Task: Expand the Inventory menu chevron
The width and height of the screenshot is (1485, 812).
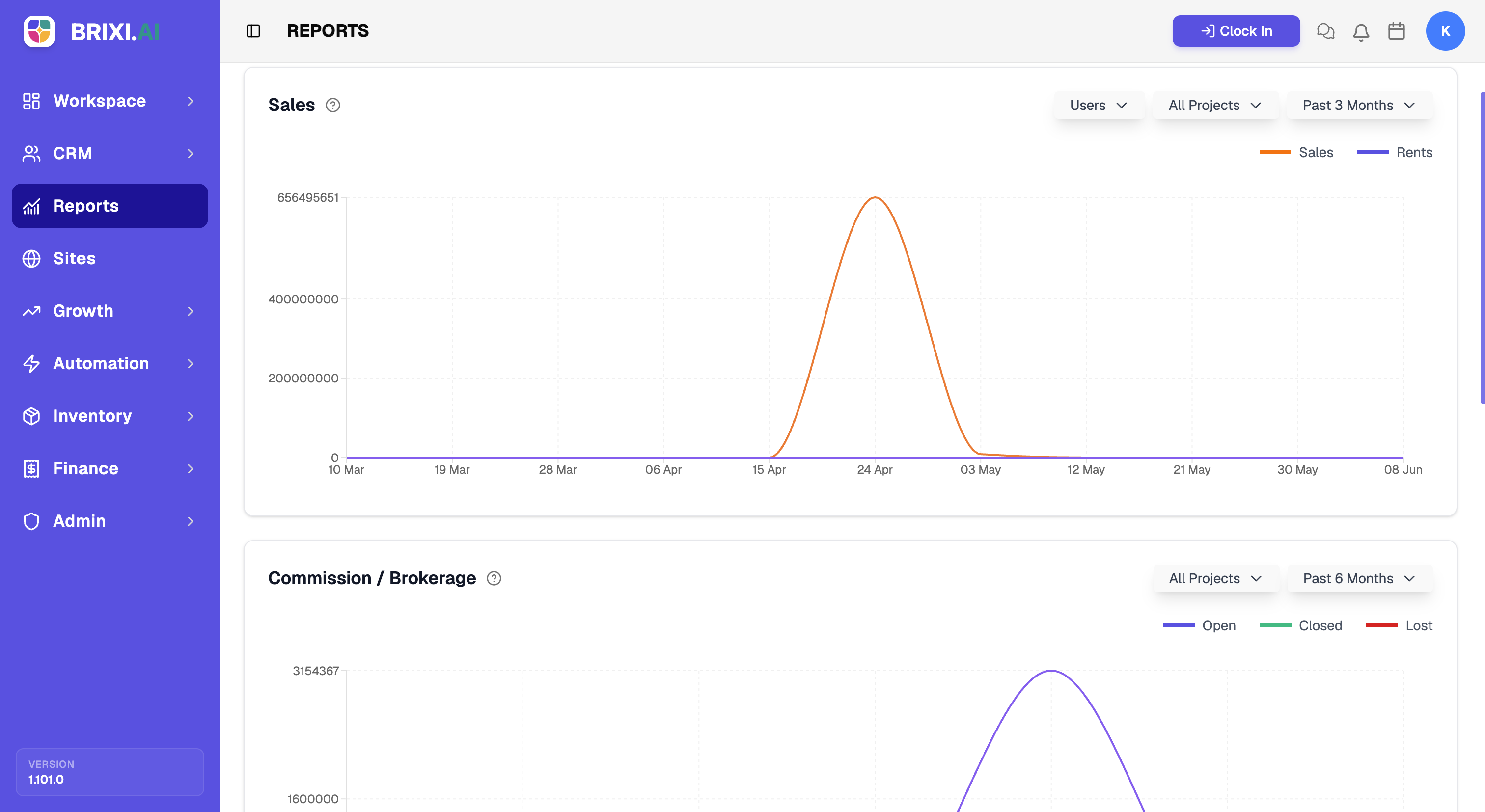Action: click(x=190, y=416)
